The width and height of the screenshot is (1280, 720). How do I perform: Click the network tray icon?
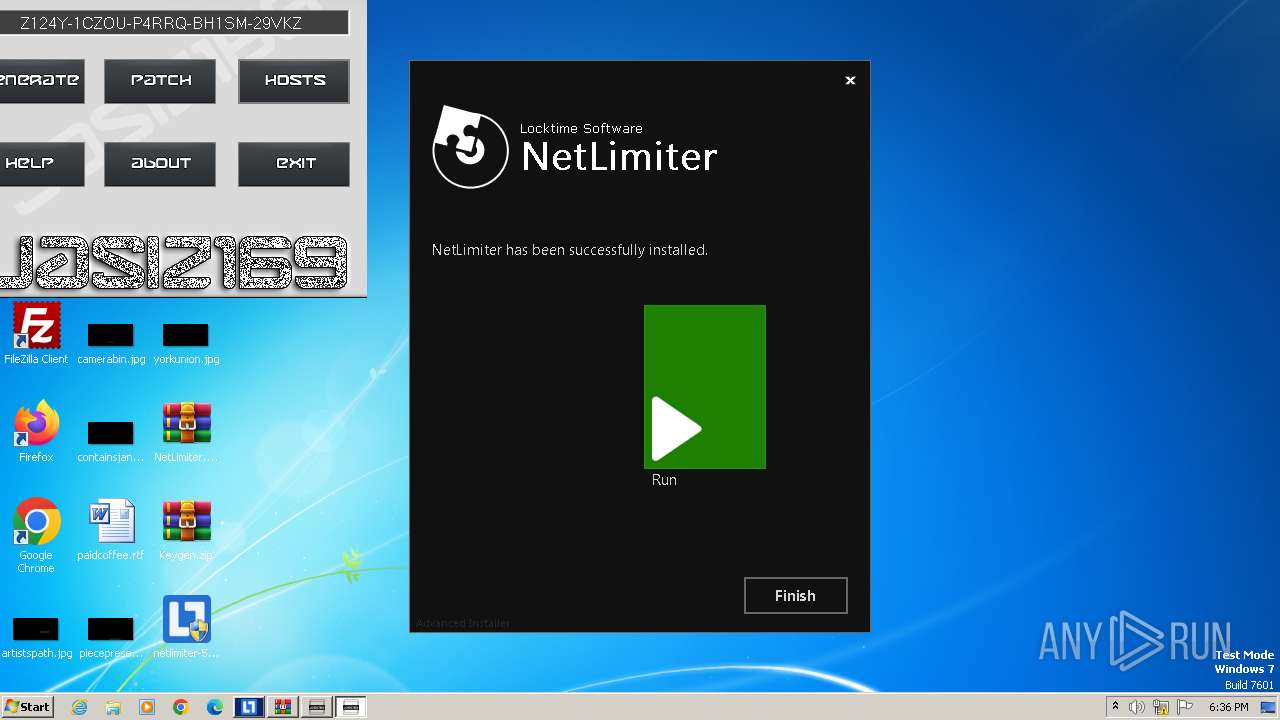(x=1161, y=707)
